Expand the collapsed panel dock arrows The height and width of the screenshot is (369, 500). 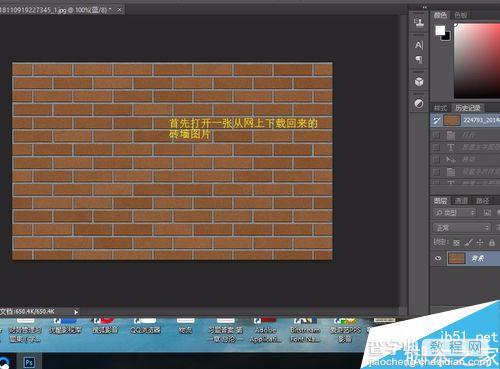pos(425,7)
